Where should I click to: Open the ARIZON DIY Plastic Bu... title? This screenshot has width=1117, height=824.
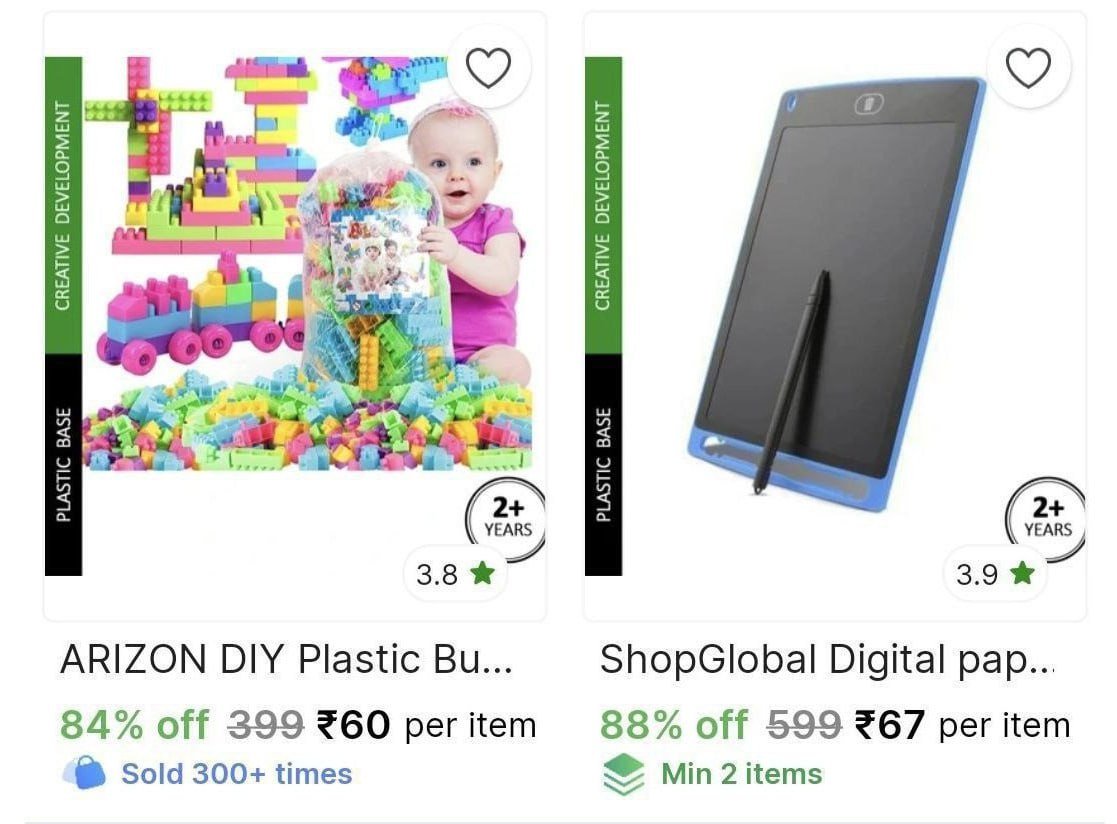pos(286,659)
